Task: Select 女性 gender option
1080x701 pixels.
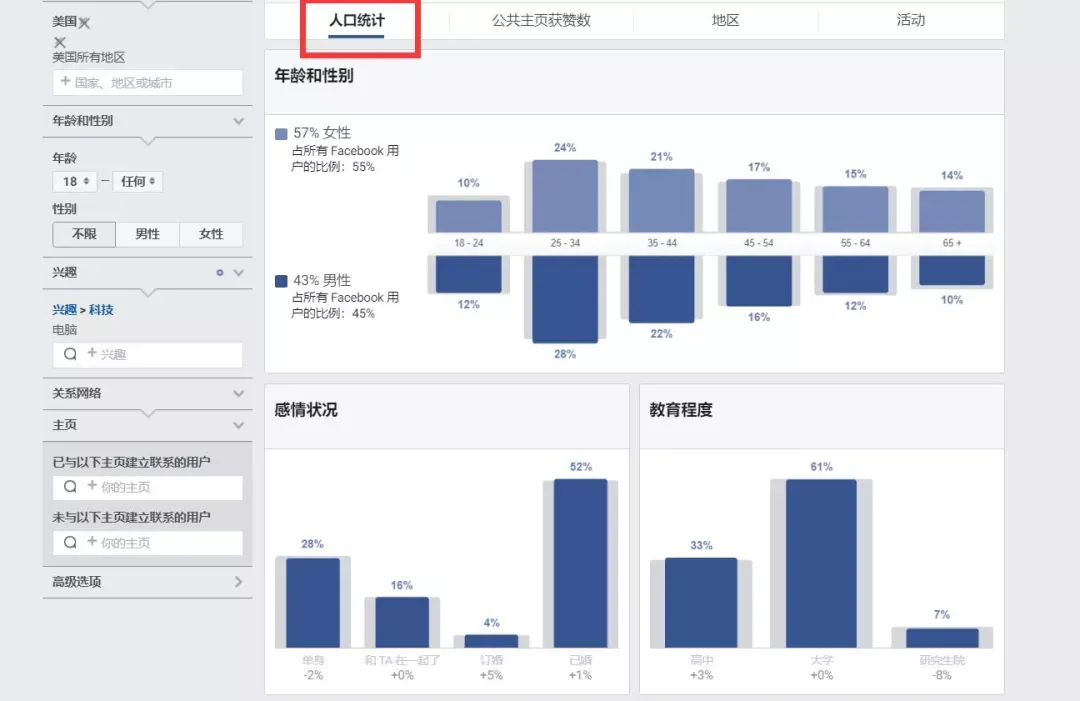Action: click(x=211, y=234)
